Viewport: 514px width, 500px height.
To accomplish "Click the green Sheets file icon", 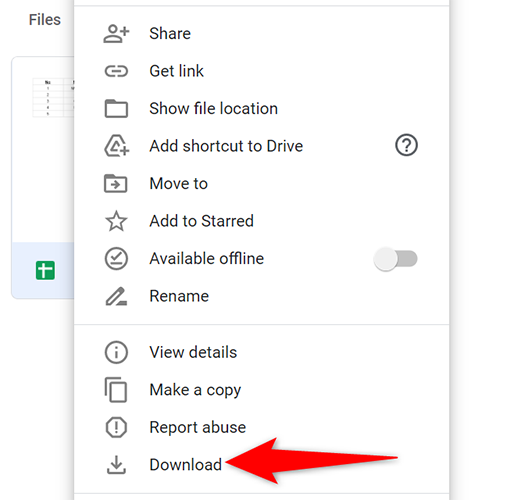I will [45, 270].
